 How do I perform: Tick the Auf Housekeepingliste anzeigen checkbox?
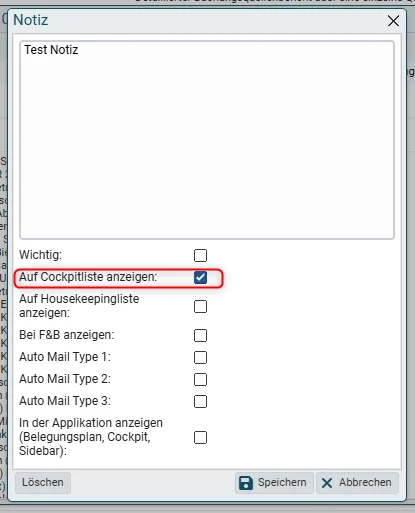point(200,306)
